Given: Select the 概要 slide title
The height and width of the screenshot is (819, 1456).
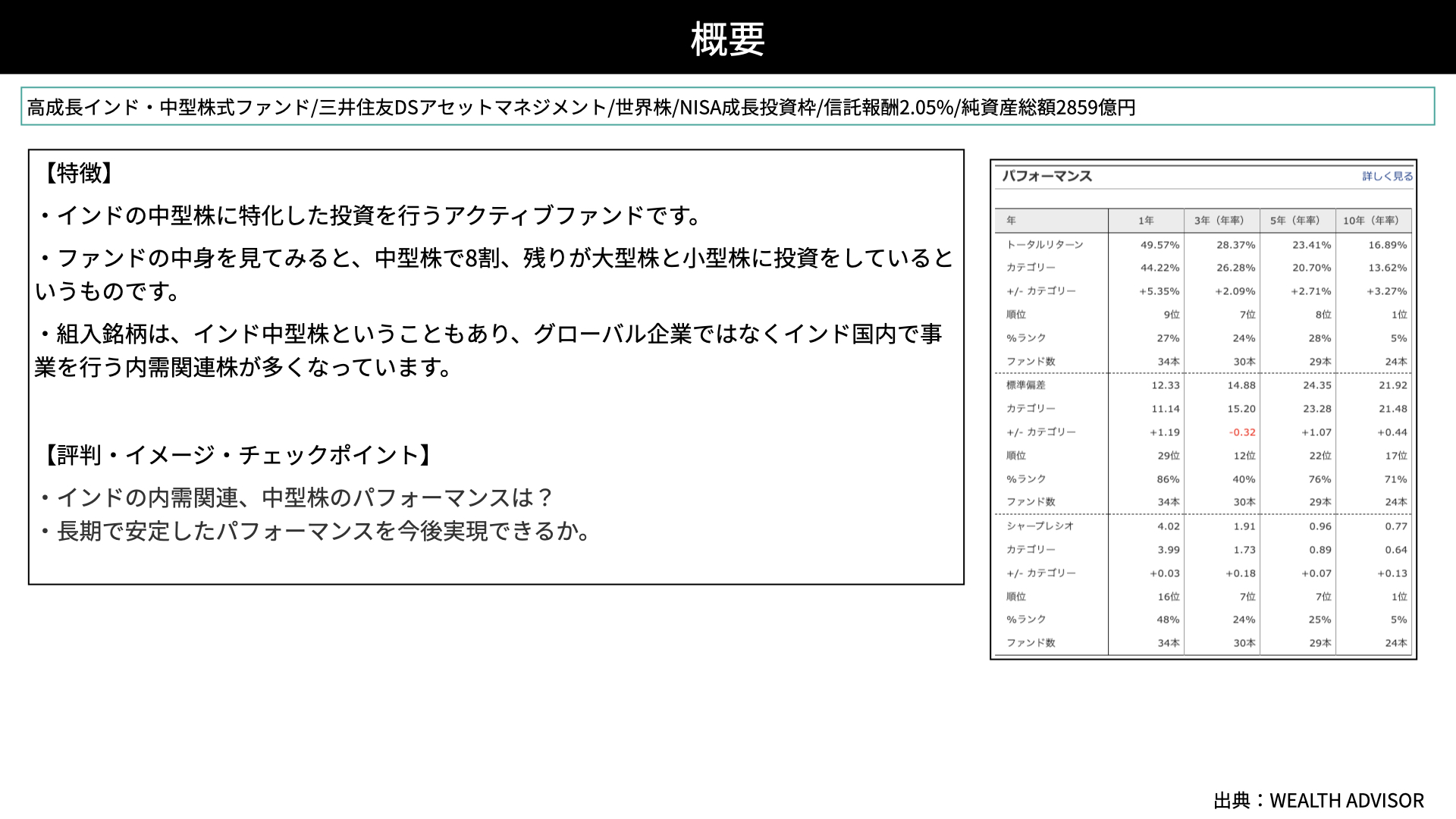Looking at the screenshot, I should [727, 39].
